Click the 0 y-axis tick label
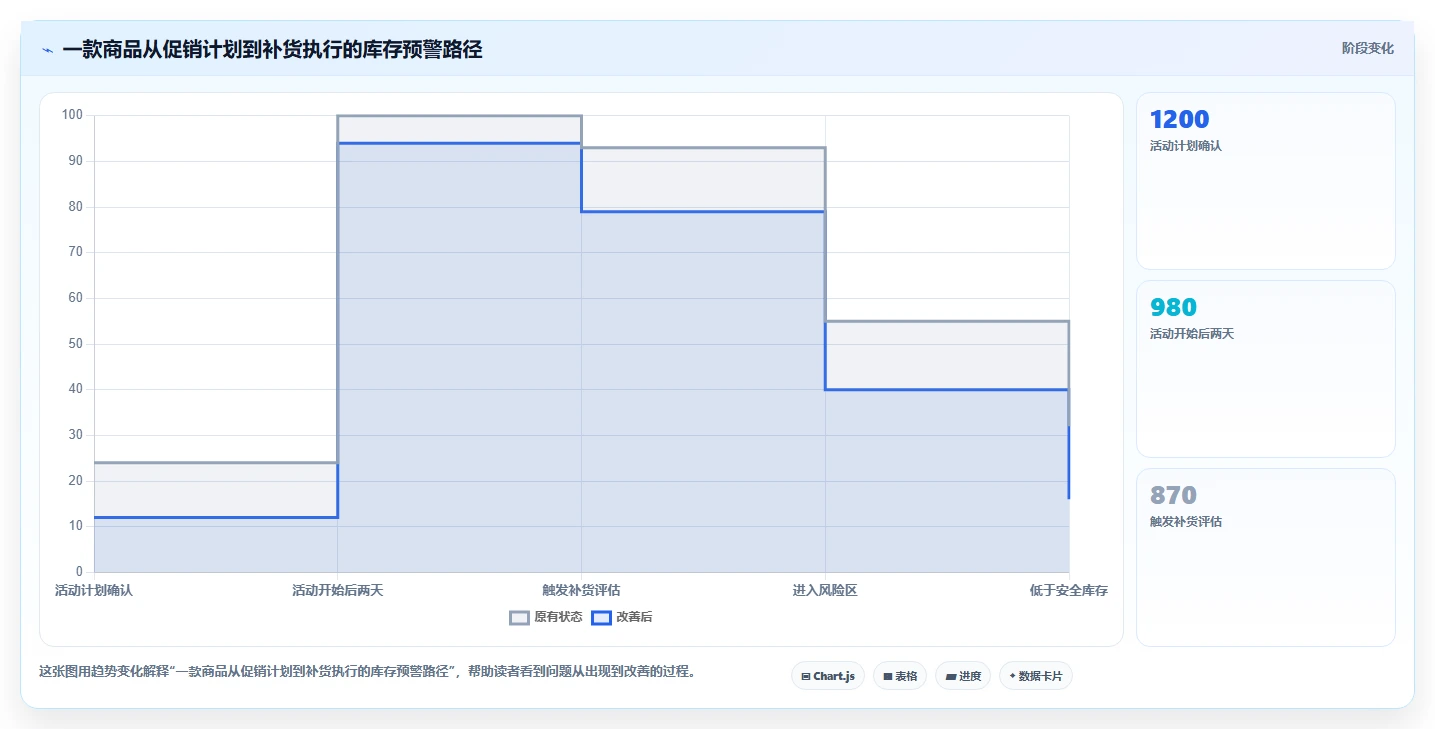Image resolution: width=1435 pixels, height=729 pixels. coord(79,572)
